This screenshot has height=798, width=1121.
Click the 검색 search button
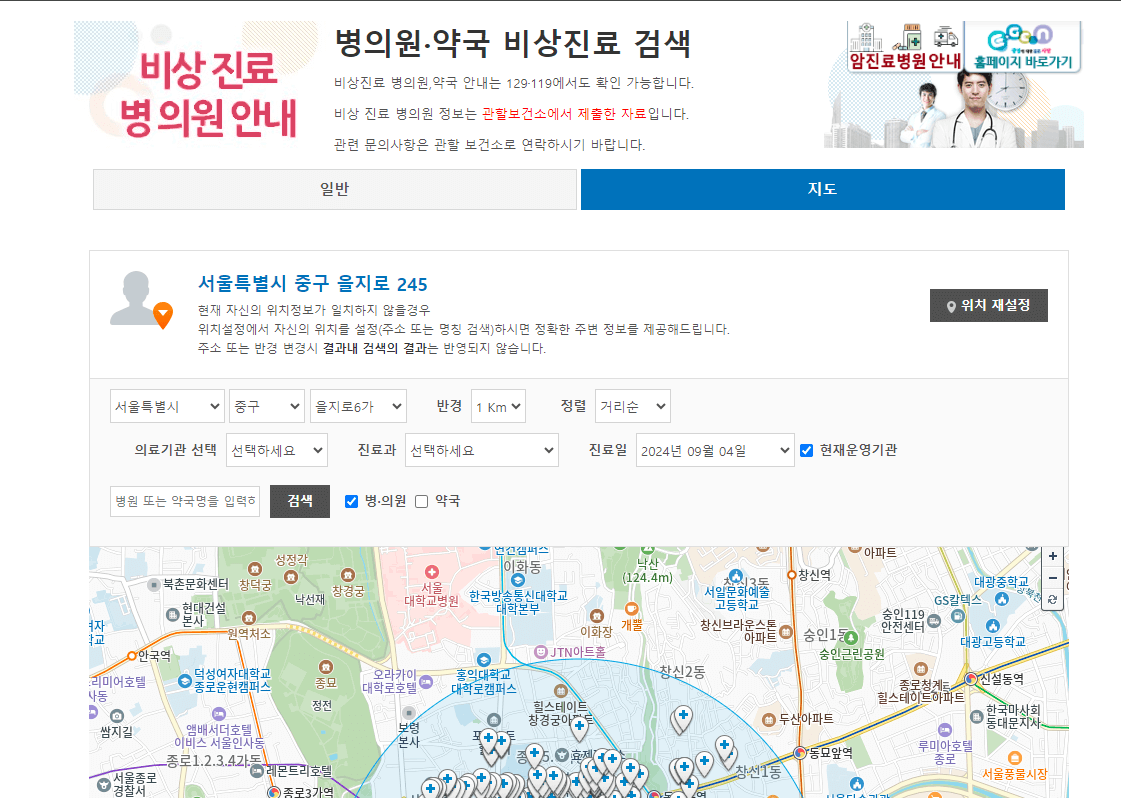point(299,500)
